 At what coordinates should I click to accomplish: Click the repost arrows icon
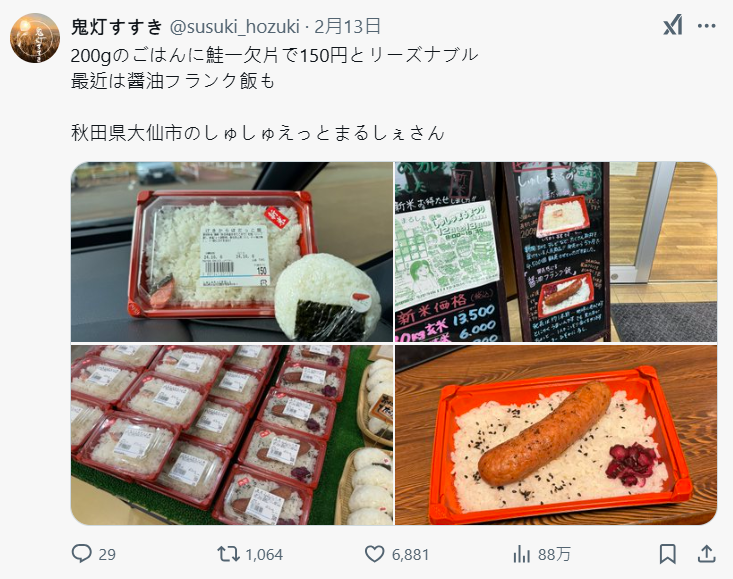coord(228,554)
